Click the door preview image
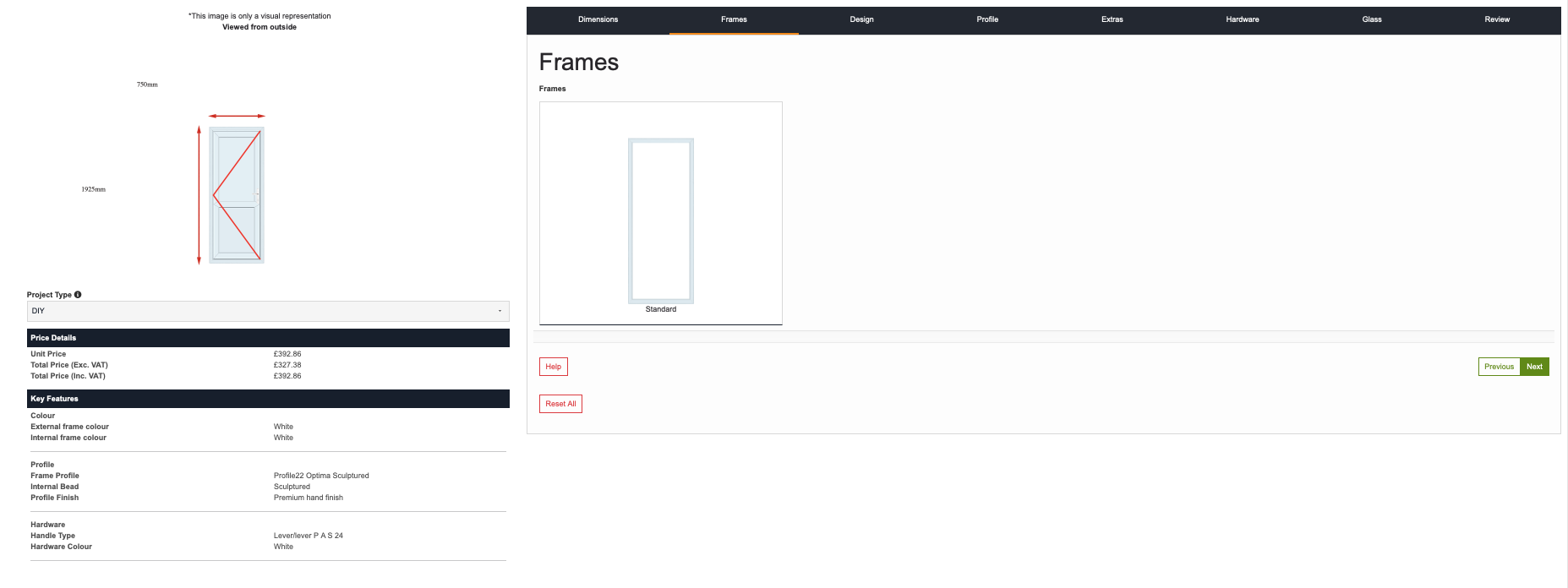The image size is (1568, 588). point(237,195)
